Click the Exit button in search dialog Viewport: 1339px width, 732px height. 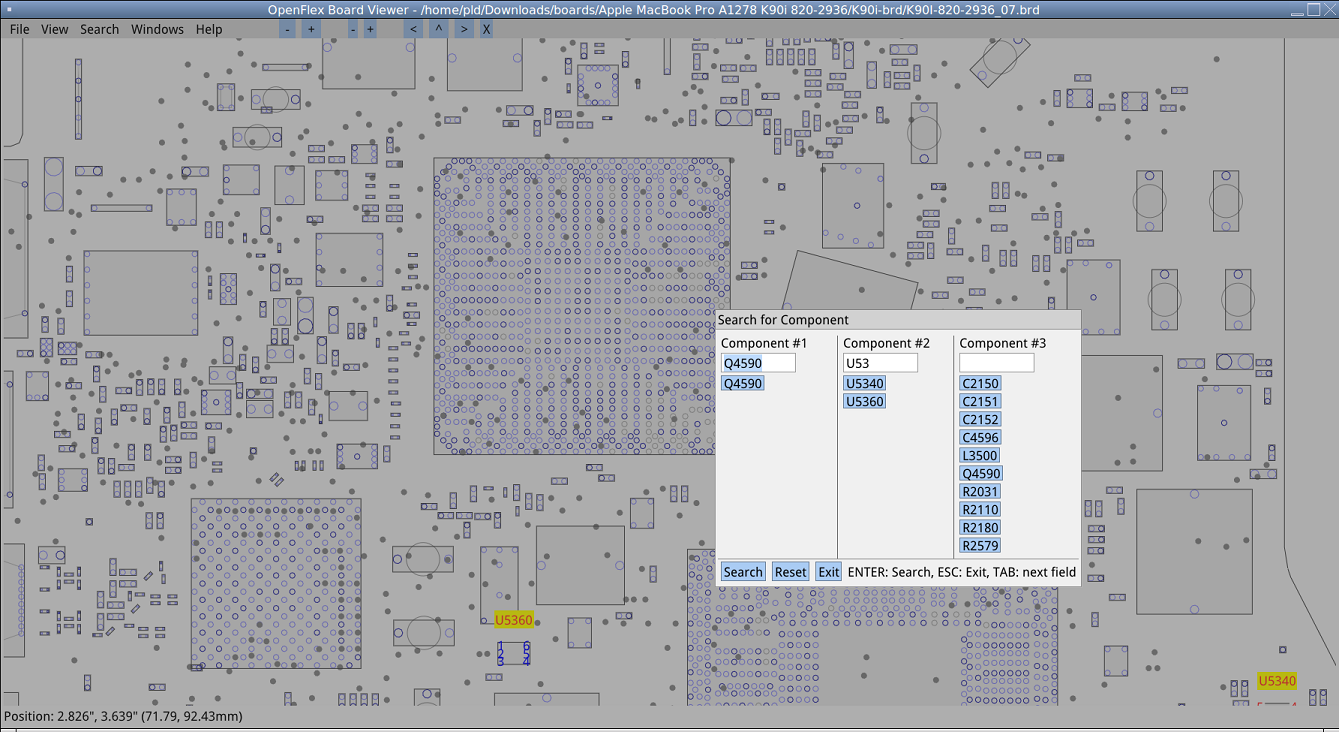(x=828, y=572)
